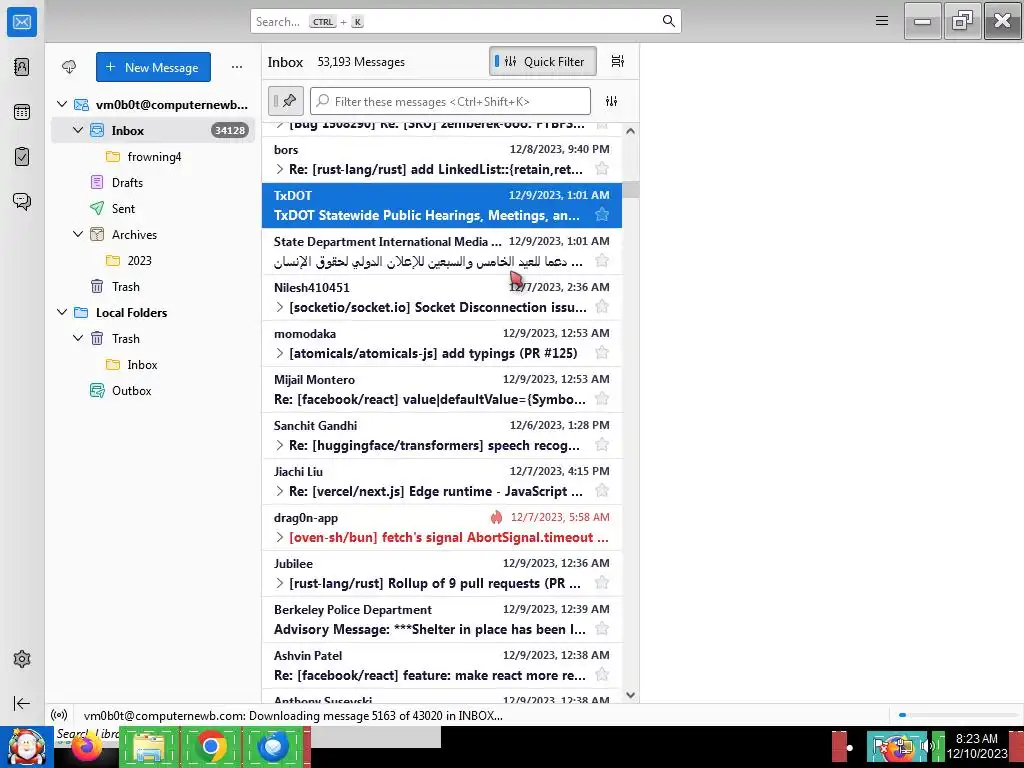The width and height of the screenshot is (1024, 768).
Task: Open the application hamburger menu
Action: click(x=882, y=21)
